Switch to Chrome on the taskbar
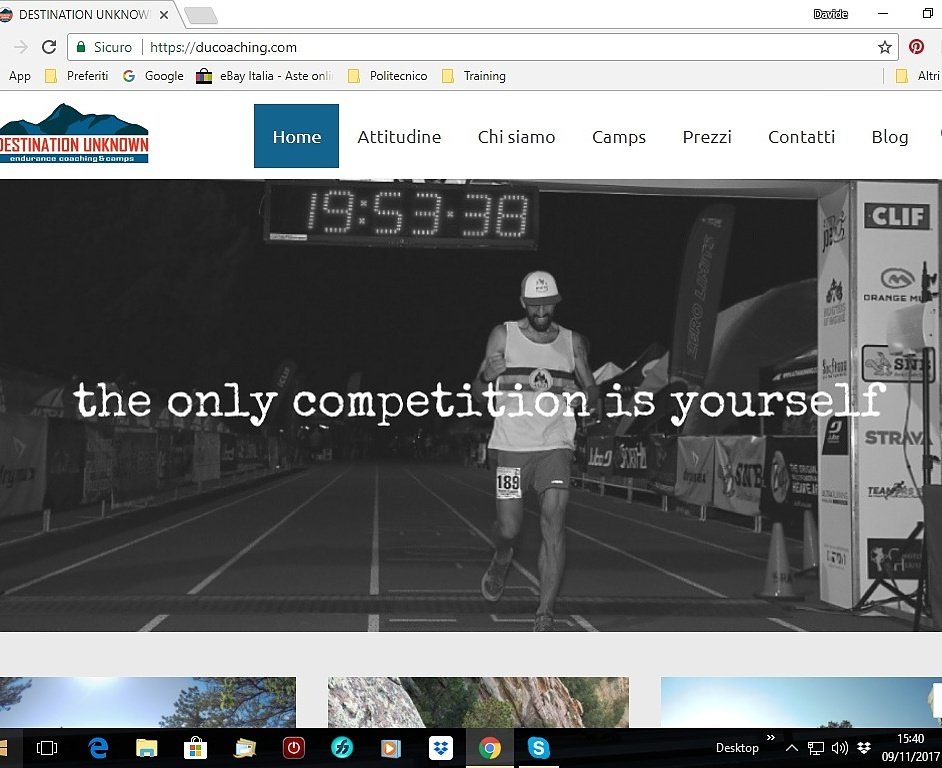The width and height of the screenshot is (942, 768). coord(490,748)
